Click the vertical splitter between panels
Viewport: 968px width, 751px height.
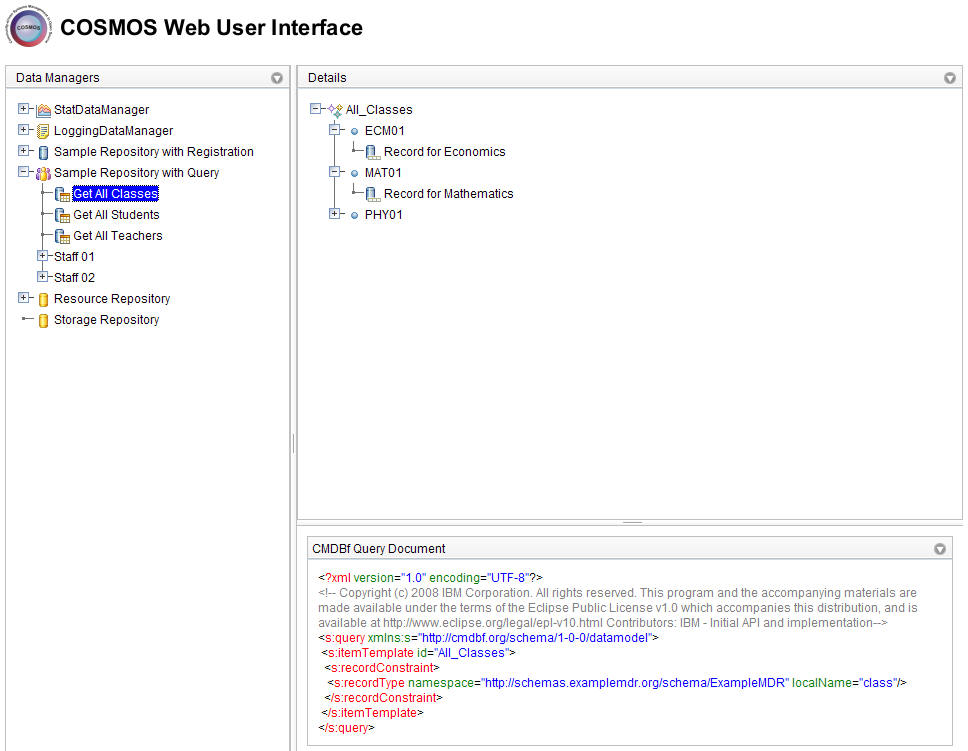[293, 443]
